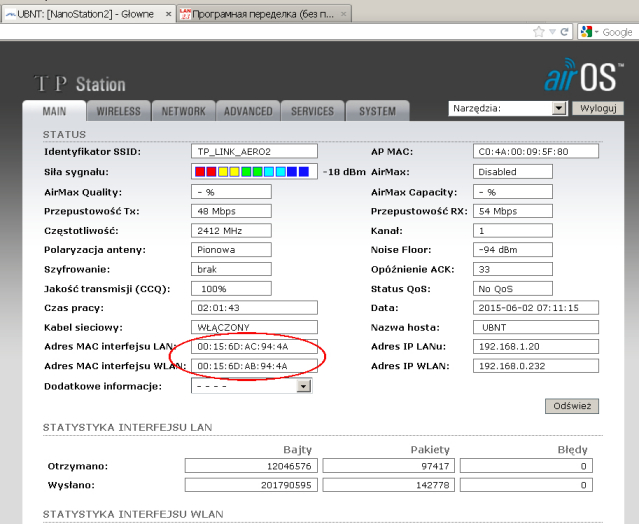This screenshot has width=639, height=524.
Task: Go to the ADVANCED tab
Action: [248, 111]
